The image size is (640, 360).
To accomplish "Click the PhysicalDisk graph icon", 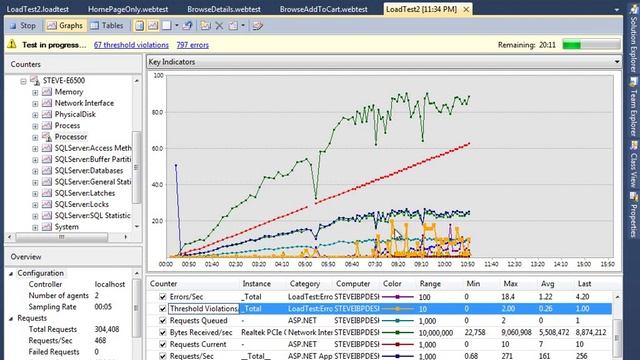I will click(47, 114).
